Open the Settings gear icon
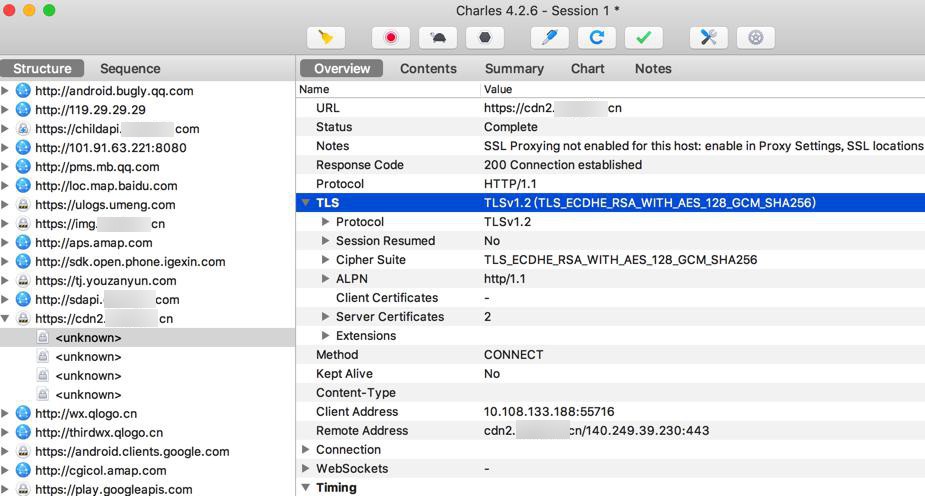This screenshot has width=925, height=496. tap(755, 38)
